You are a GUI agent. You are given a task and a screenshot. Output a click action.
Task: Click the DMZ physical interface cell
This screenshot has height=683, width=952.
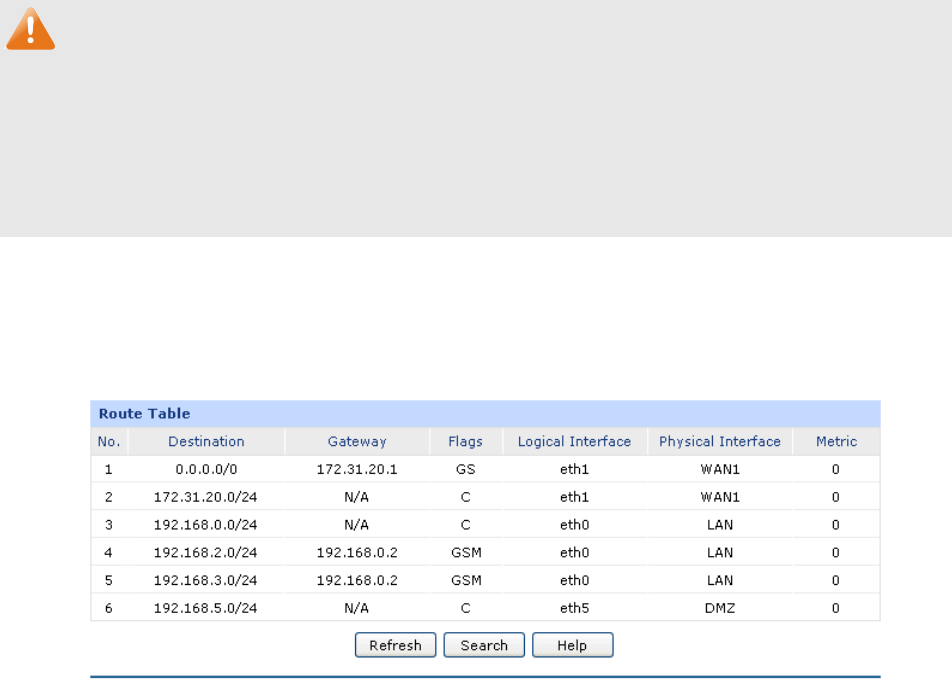(720, 608)
